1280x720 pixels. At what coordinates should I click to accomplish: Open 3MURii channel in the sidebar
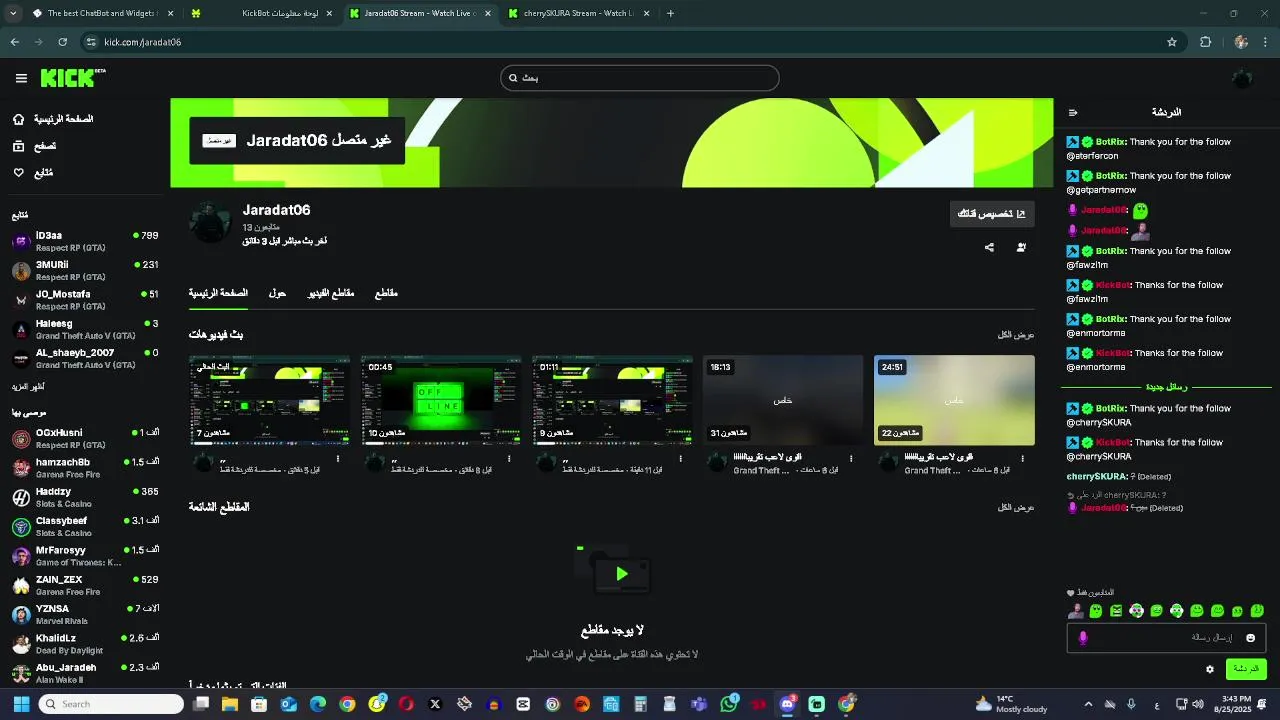coord(85,270)
